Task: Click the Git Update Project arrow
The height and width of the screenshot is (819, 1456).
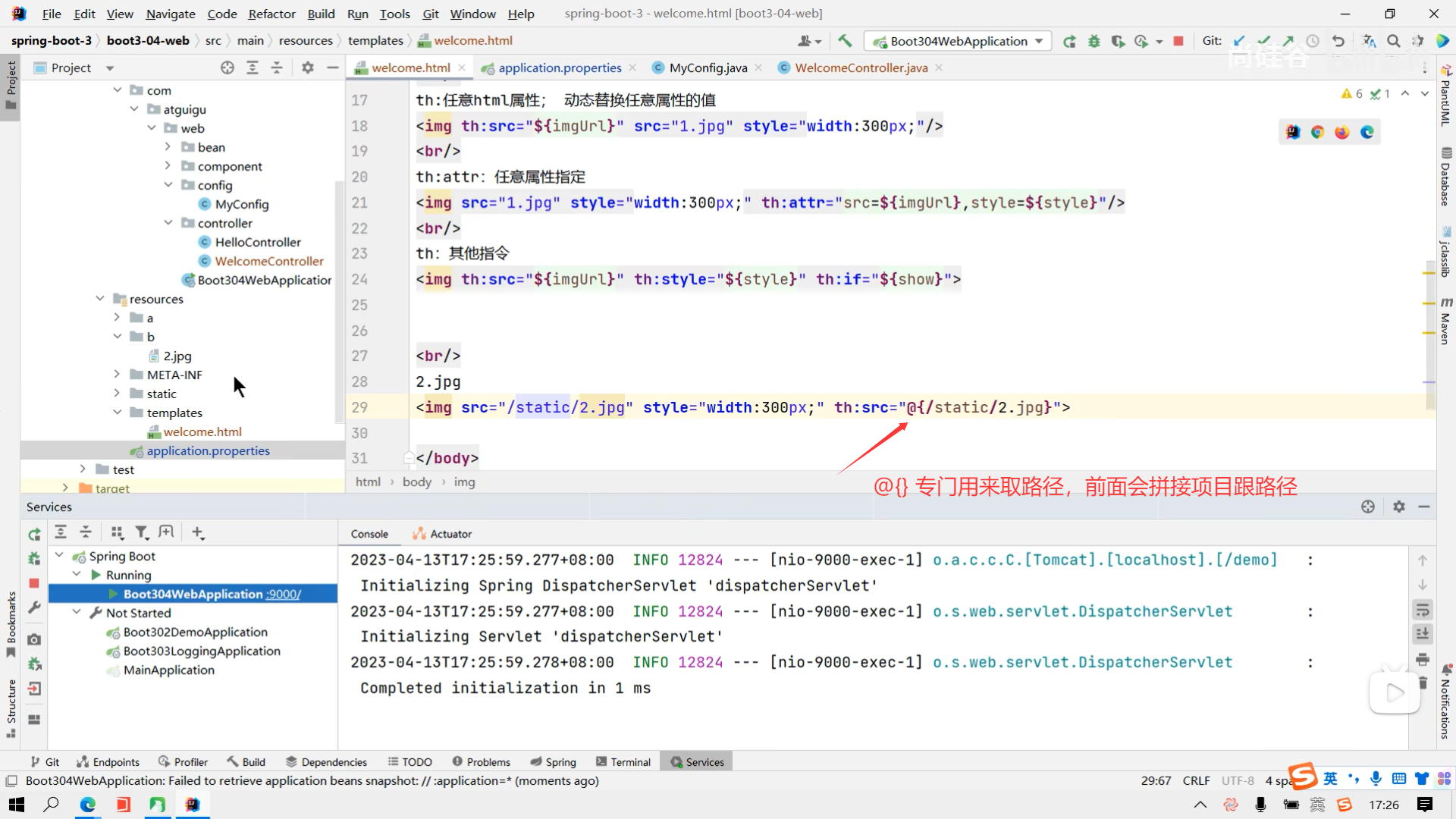Action: 1239,41
